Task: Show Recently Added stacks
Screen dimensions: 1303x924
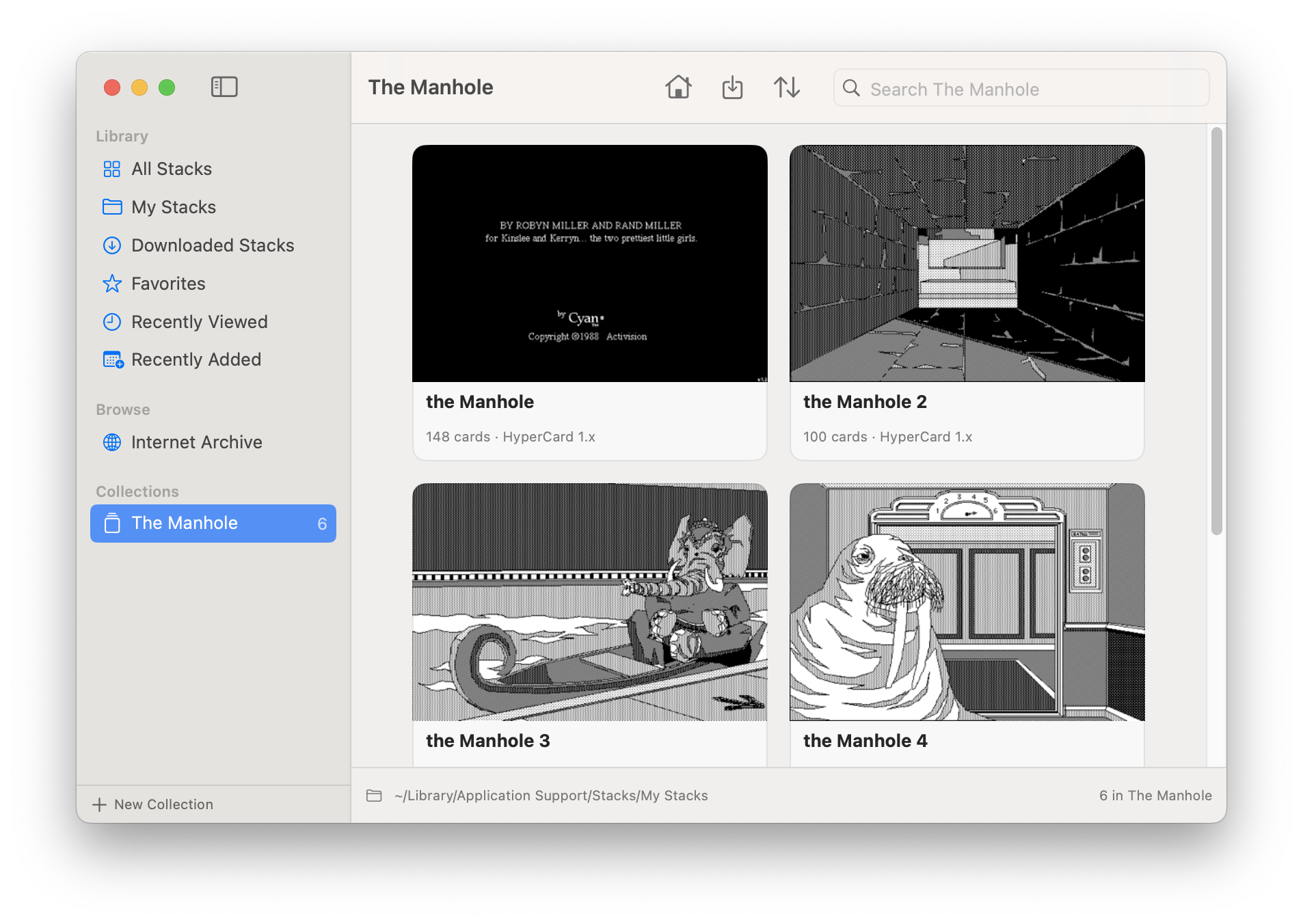Action: [213, 359]
